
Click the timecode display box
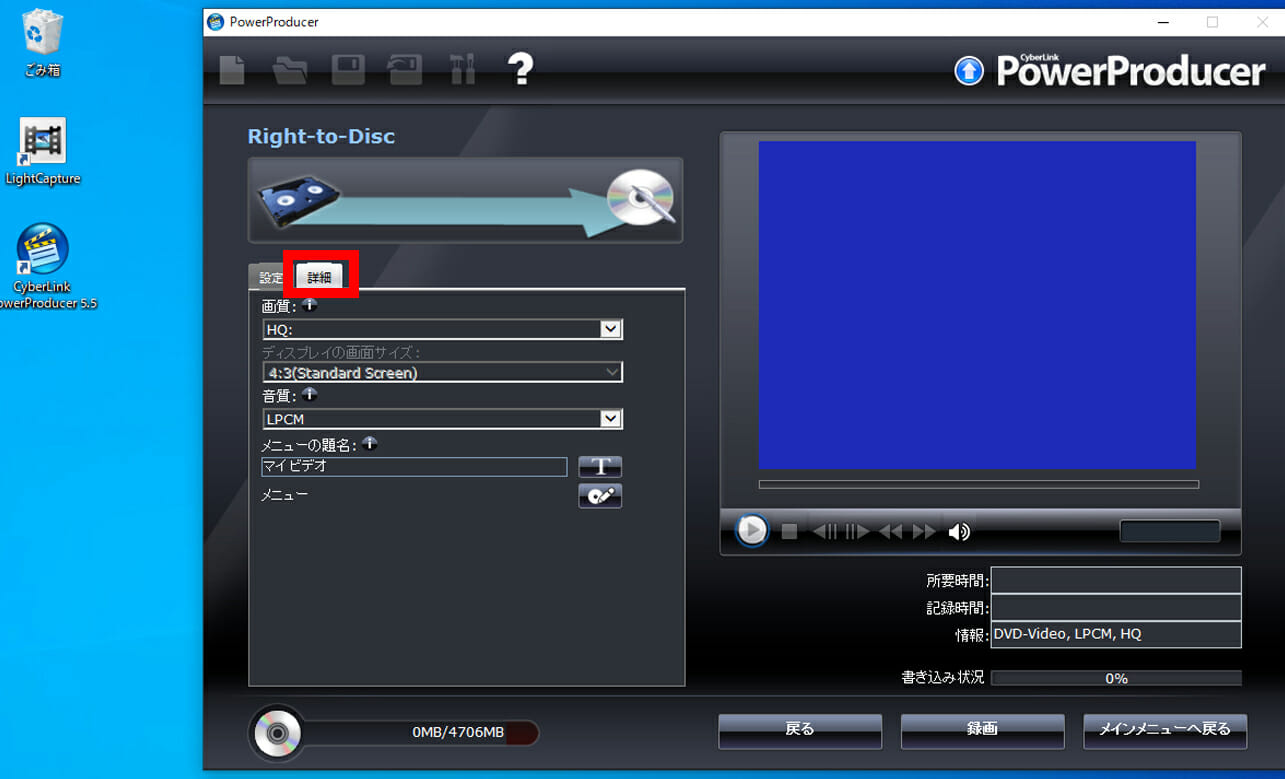(x=1170, y=531)
